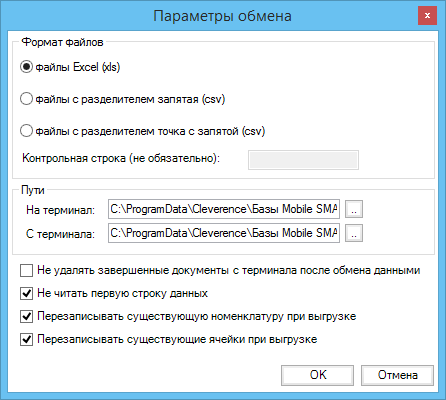446x400 pixels.
Task: Confirm settings with the OK button
Action: click(x=317, y=375)
